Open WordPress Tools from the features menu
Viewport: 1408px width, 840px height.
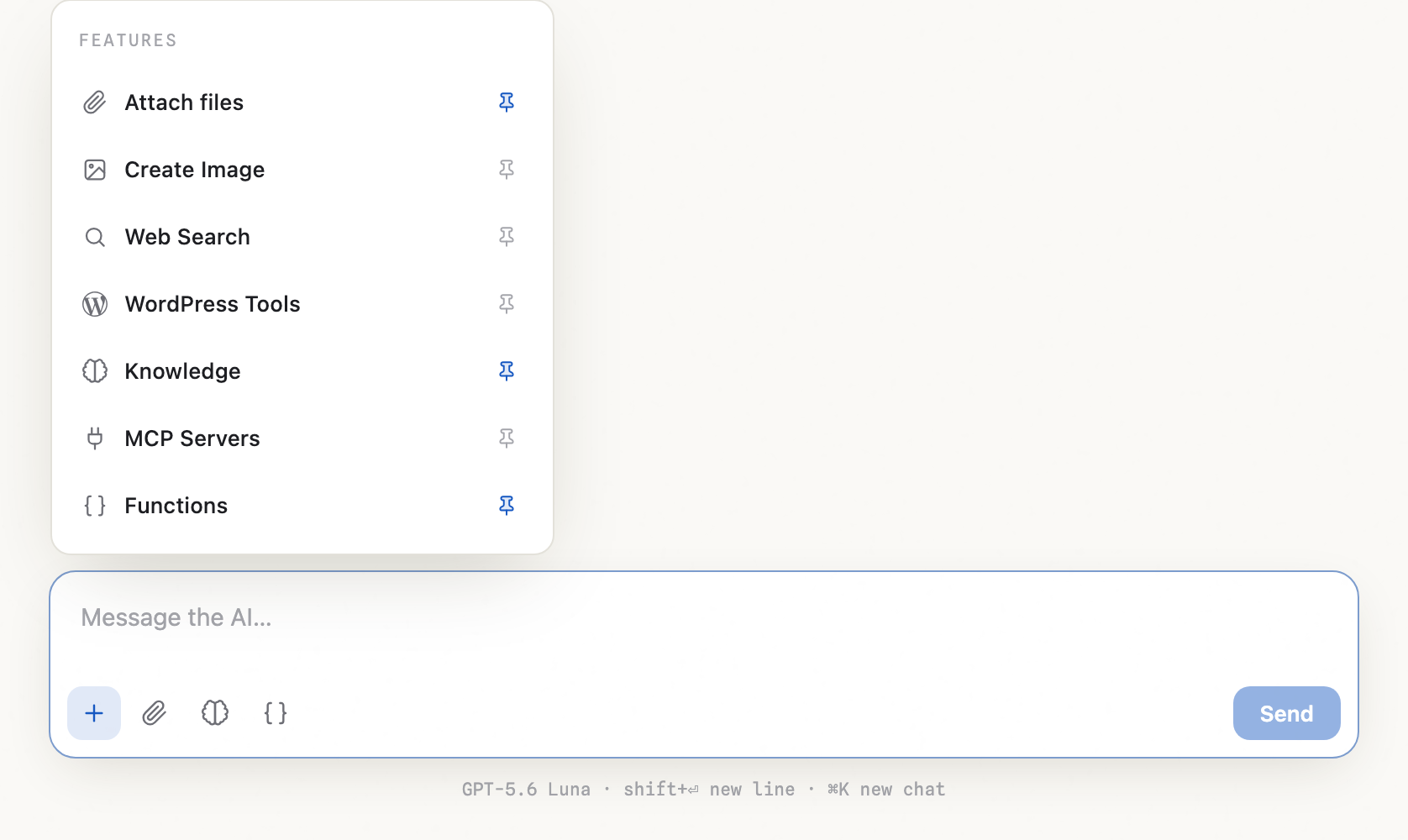[x=302, y=304]
